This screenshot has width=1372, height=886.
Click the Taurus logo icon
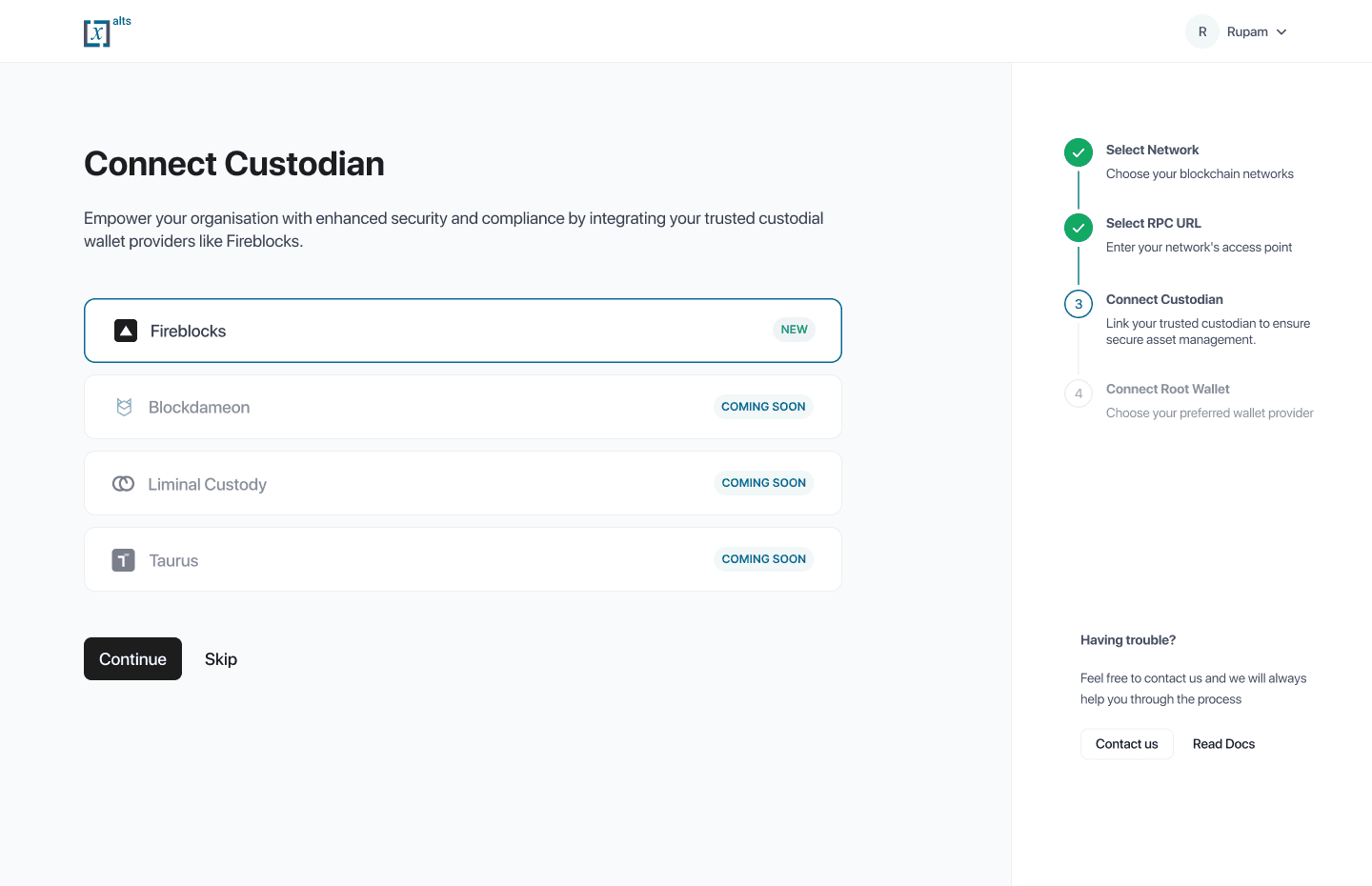tap(124, 560)
